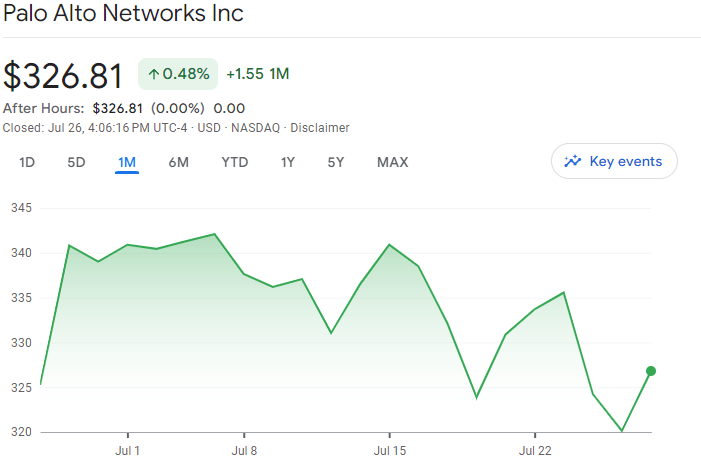The height and width of the screenshot is (473, 701).
Task: Show the 6M price chart
Action: pyautogui.click(x=179, y=162)
